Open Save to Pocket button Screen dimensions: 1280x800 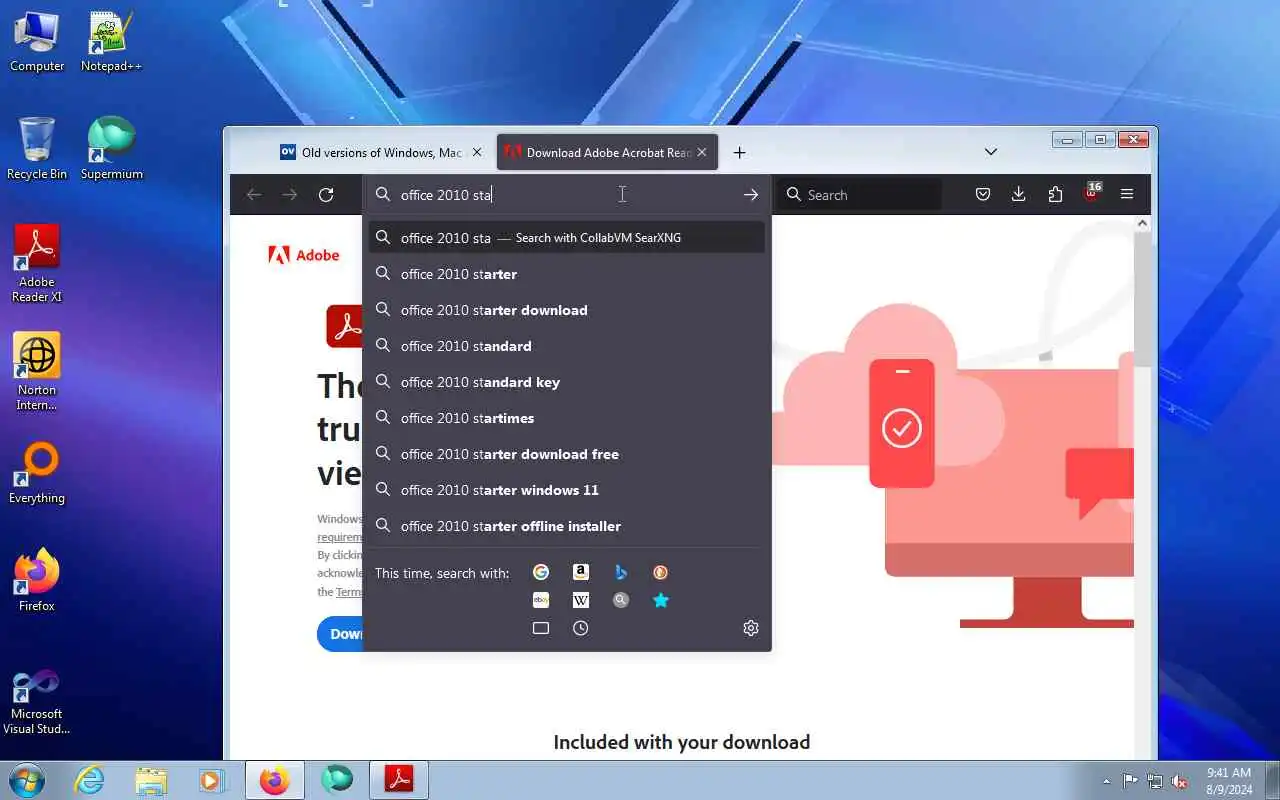(983, 195)
